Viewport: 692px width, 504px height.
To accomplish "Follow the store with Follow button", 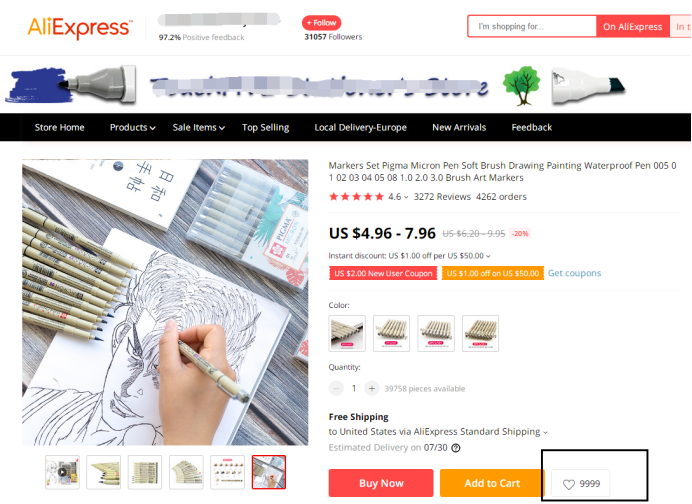I will pos(321,23).
